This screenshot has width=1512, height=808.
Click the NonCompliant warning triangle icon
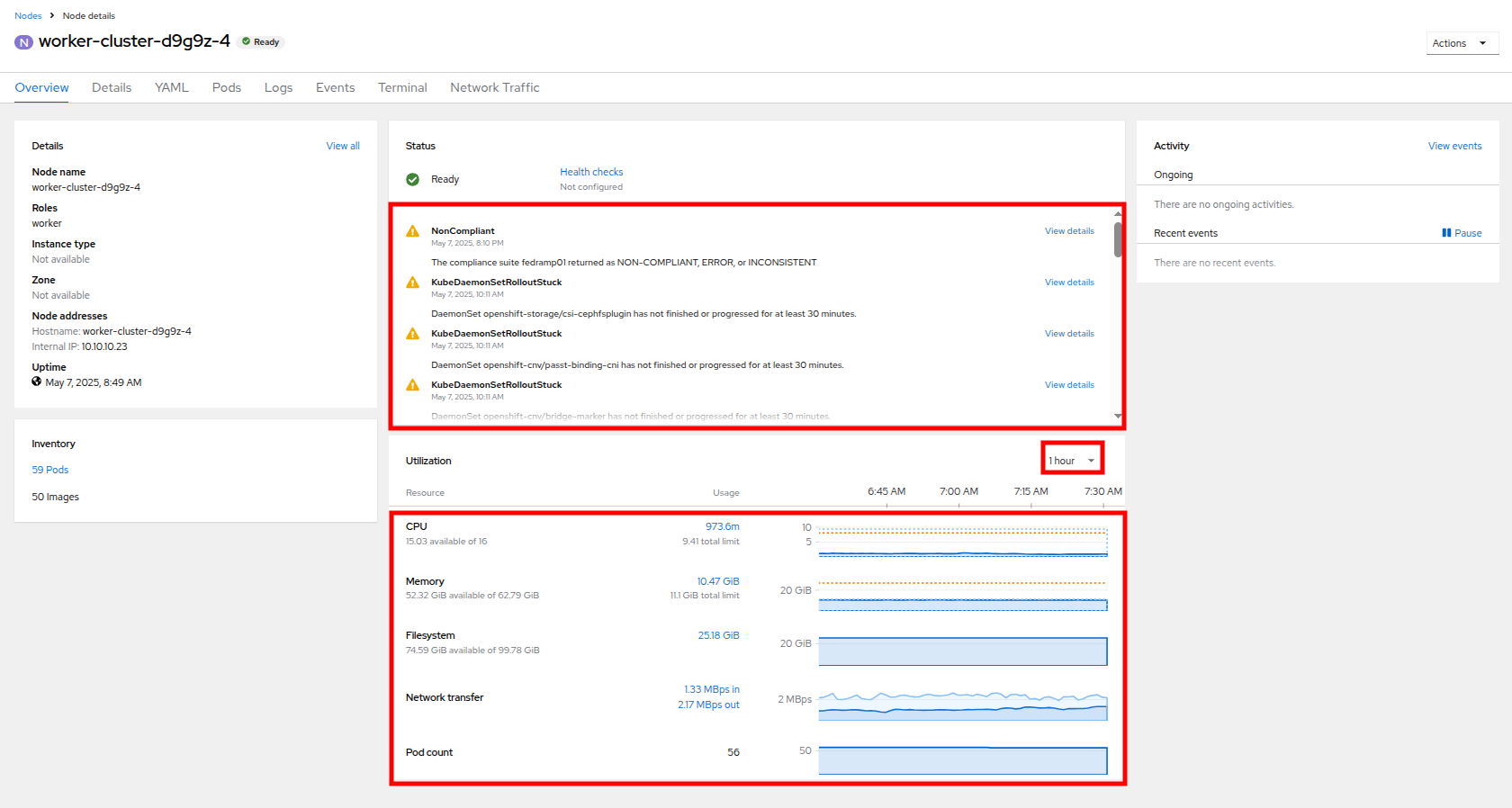point(412,231)
